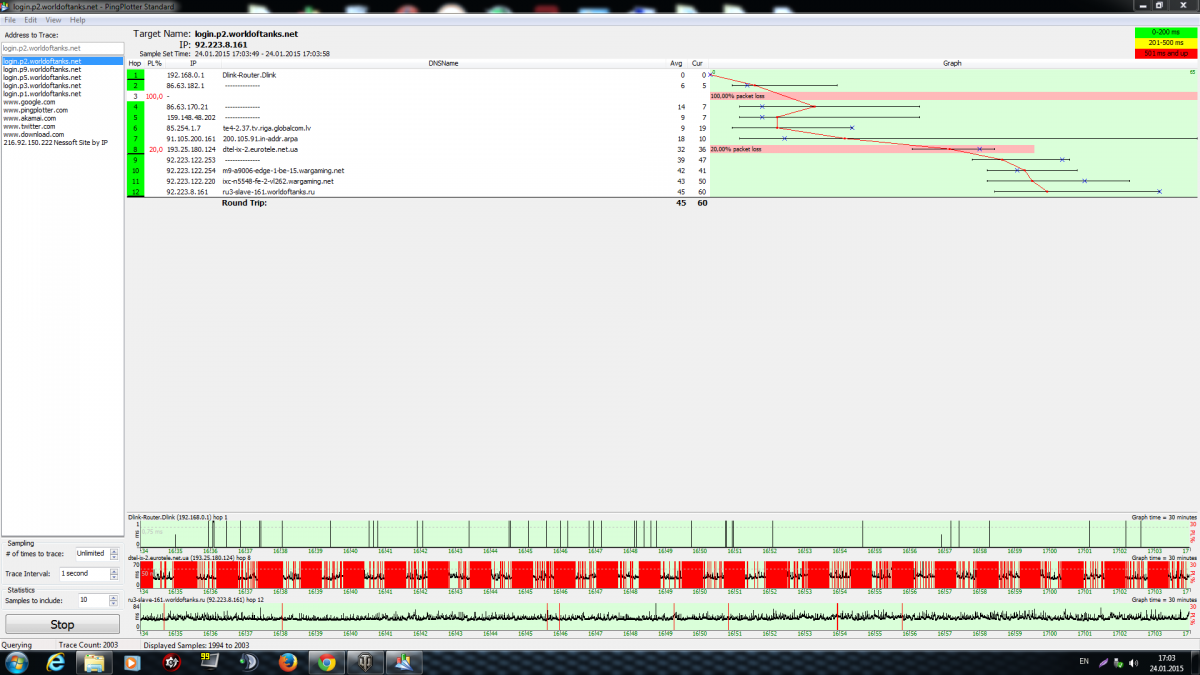This screenshot has height=675, width=1200.
Task: Open the View menu
Action: tap(53, 20)
